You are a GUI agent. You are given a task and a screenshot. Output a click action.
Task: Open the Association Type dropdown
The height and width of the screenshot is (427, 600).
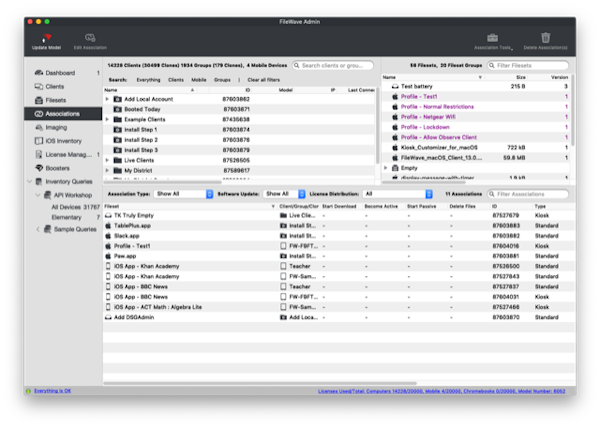pyautogui.click(x=183, y=194)
